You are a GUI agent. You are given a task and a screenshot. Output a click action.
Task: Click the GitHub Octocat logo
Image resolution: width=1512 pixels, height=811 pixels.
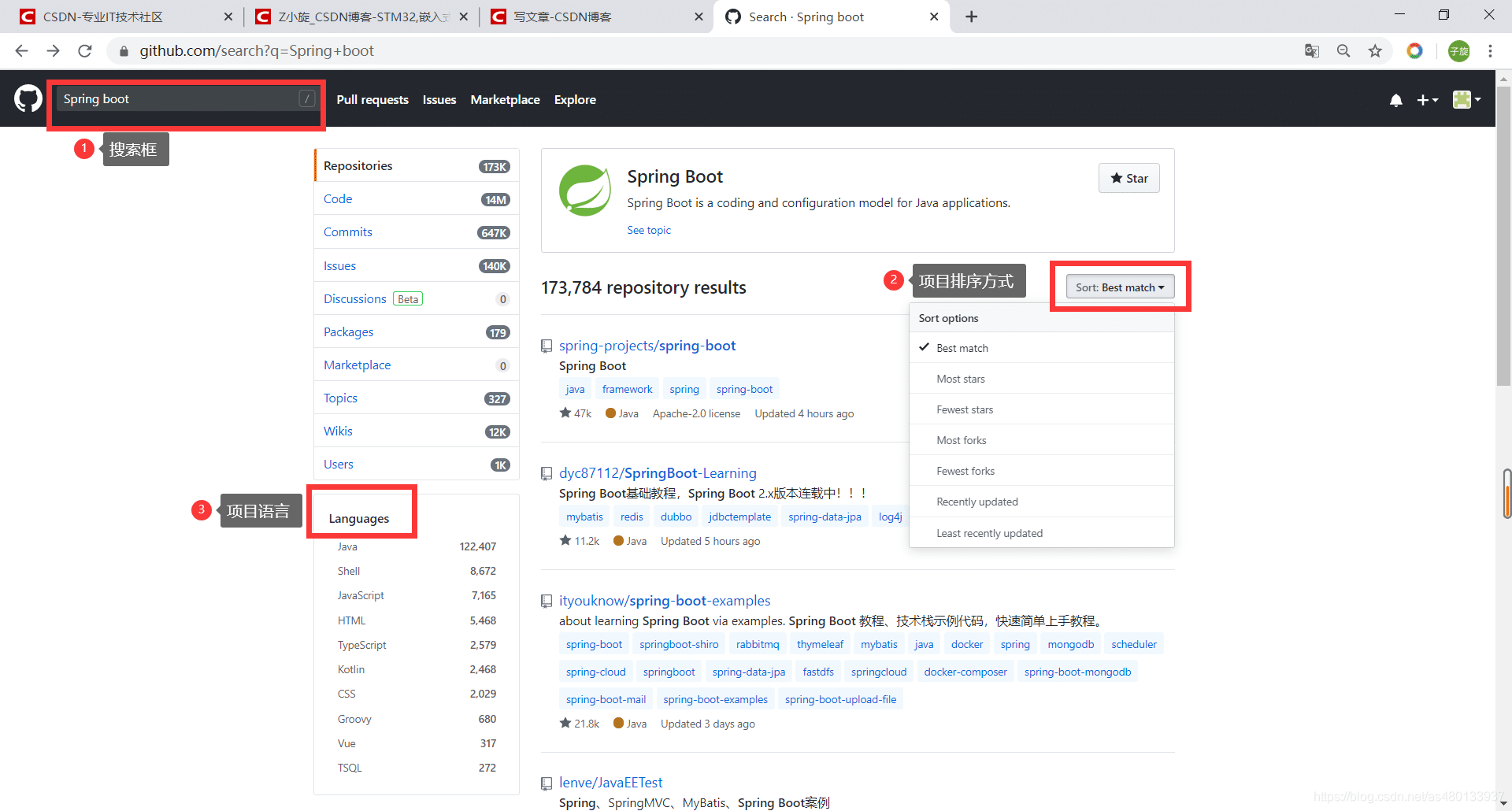(28, 99)
